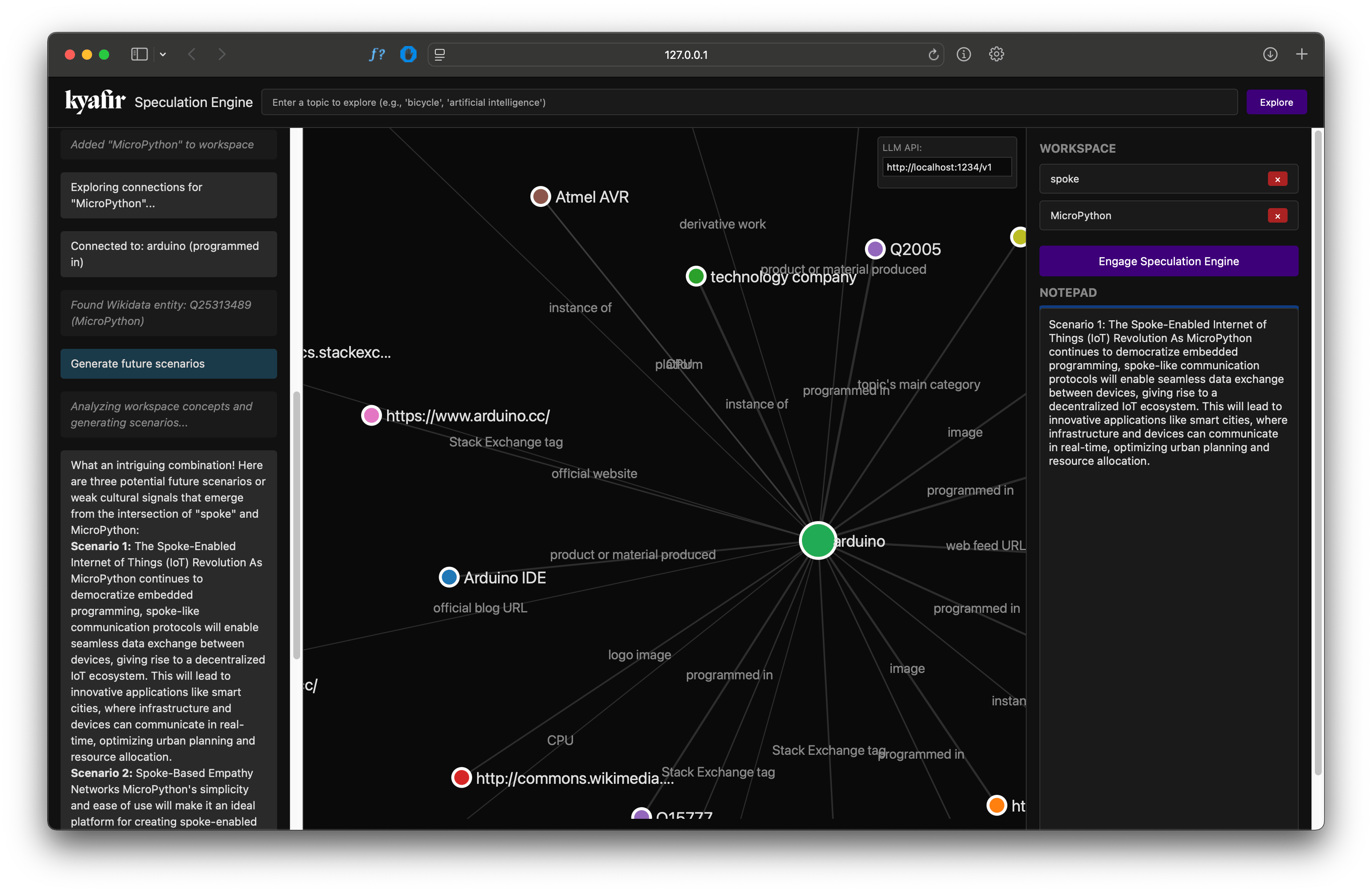Click the sidebar toggle icon in browser toolbar

[139, 54]
